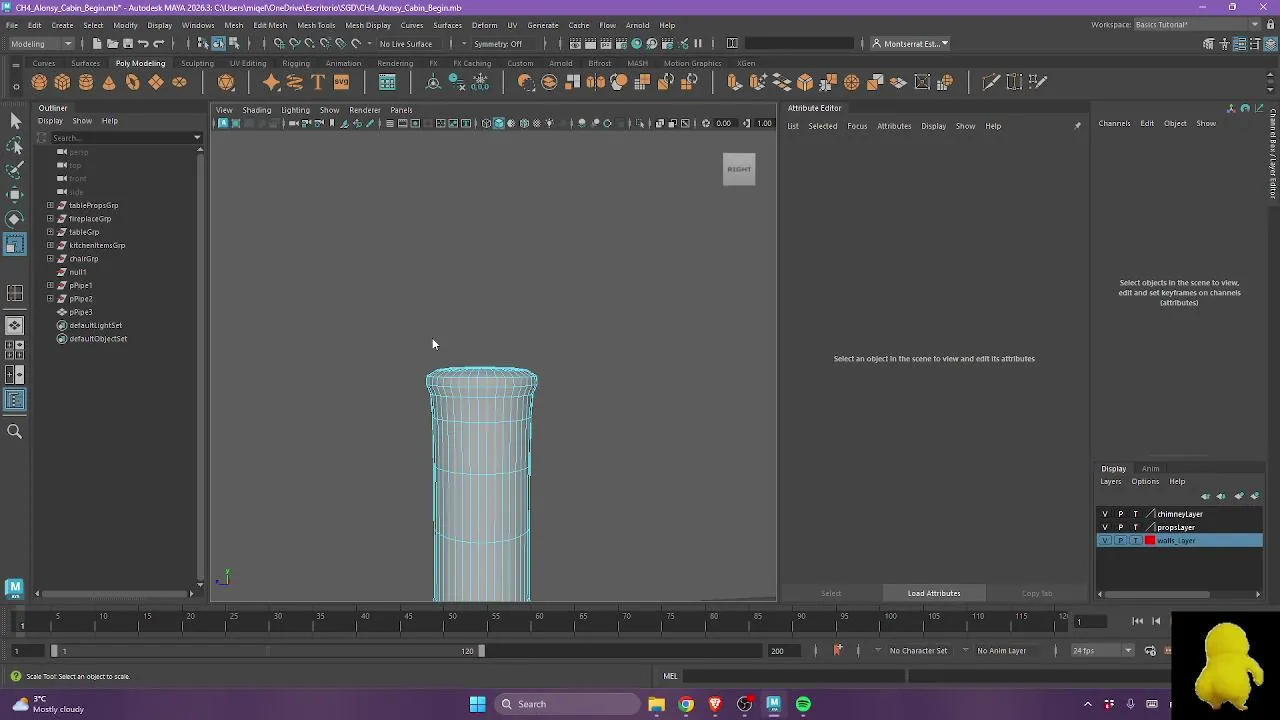Toggle the T display type of walls_Layer
The image size is (1280, 720).
click(x=1135, y=541)
